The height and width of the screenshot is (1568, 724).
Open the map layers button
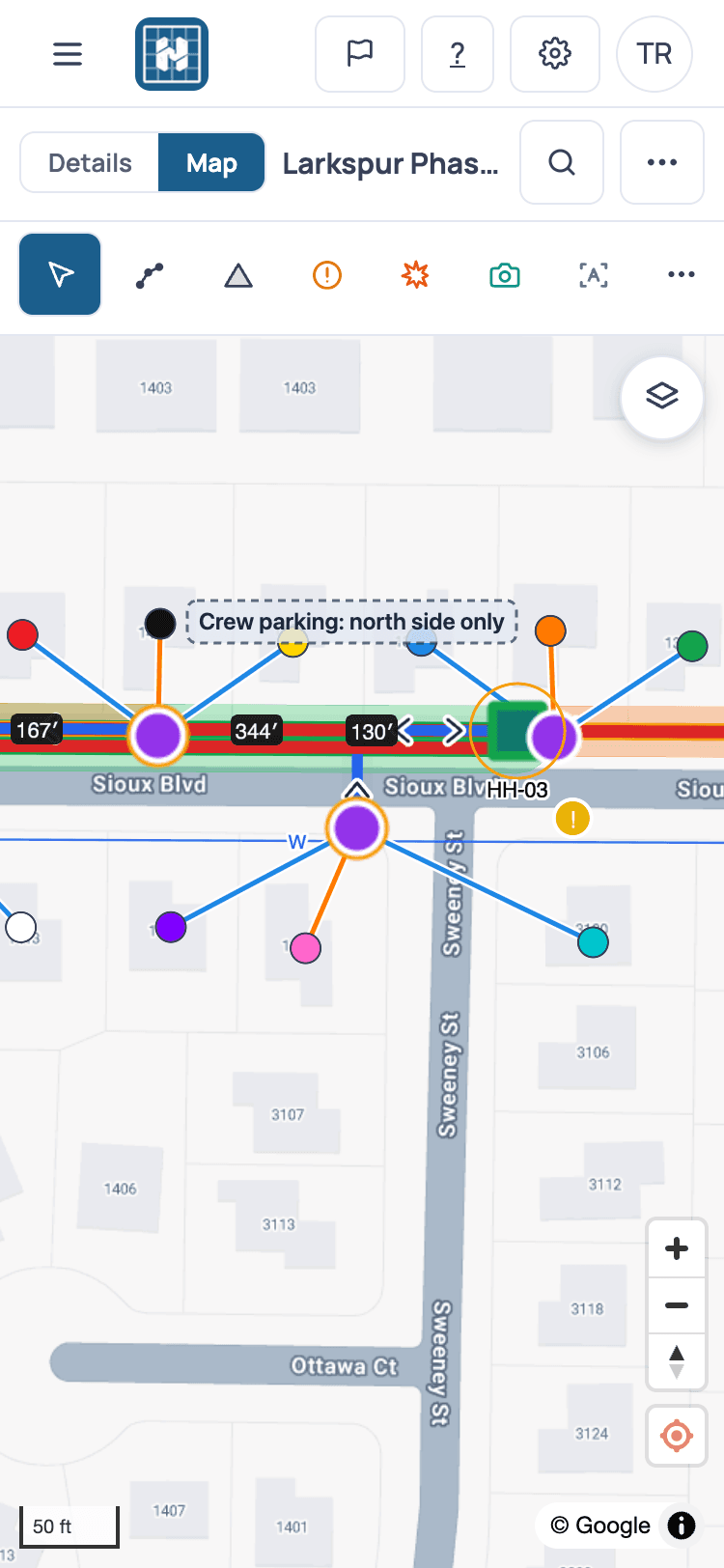pos(662,397)
